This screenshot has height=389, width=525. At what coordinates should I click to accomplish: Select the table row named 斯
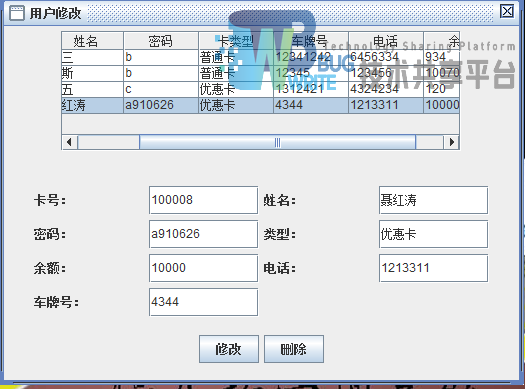pos(260,73)
